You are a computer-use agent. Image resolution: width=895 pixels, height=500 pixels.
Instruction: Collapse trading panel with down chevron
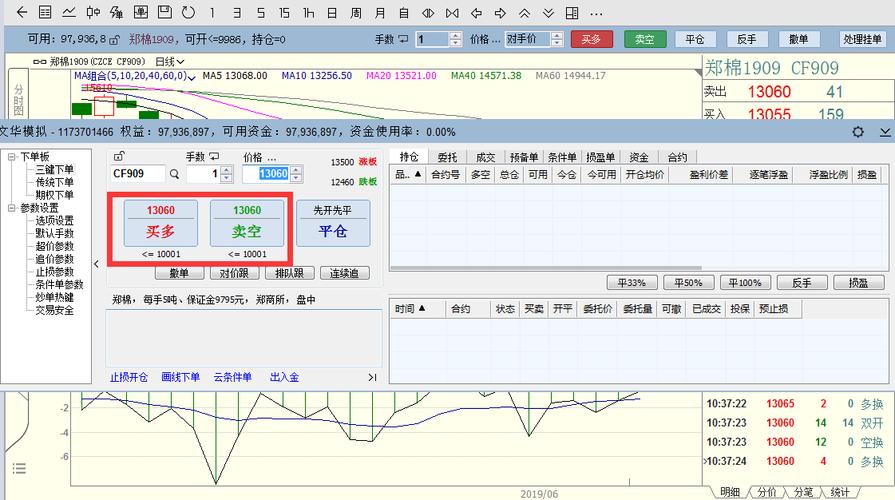pos(885,132)
